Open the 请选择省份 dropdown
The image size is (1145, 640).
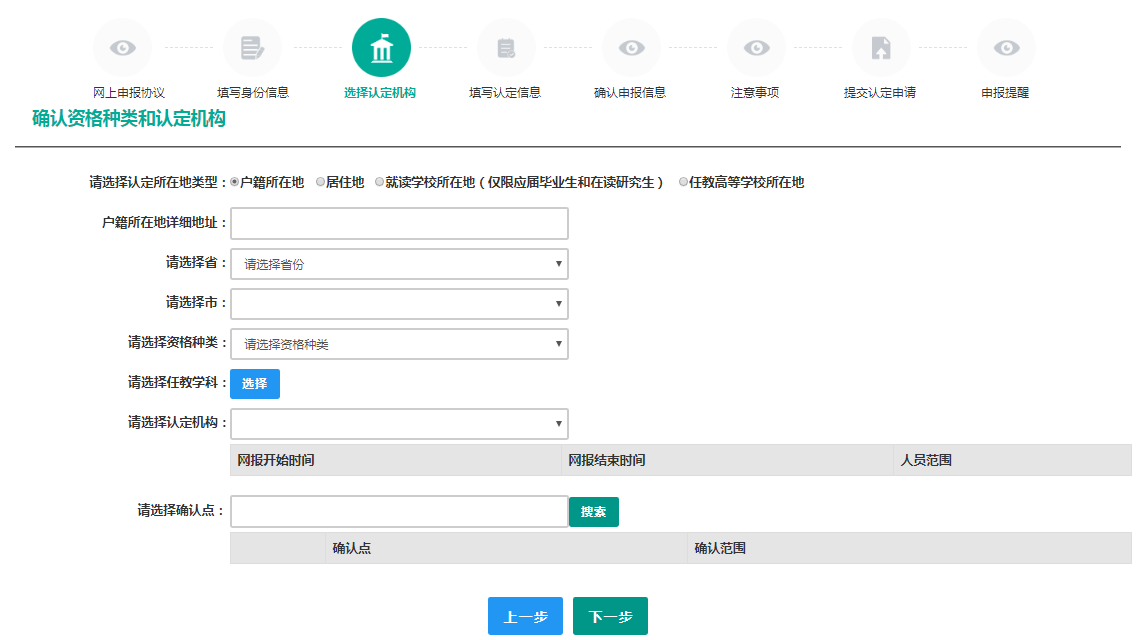pos(399,264)
